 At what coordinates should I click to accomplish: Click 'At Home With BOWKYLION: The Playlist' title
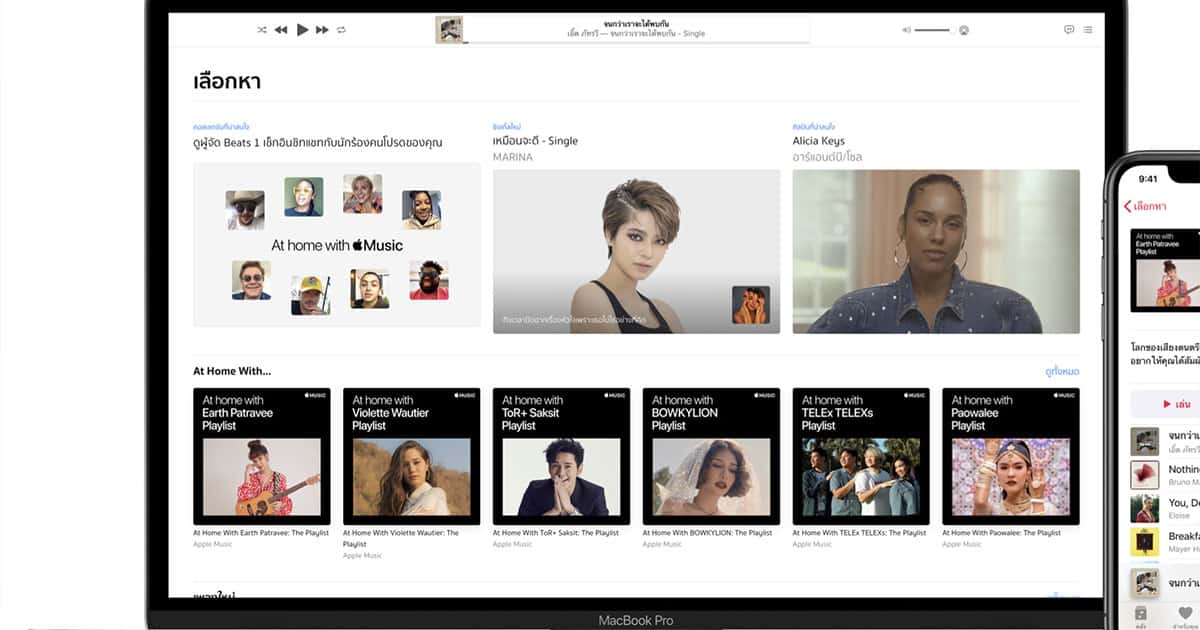(x=708, y=533)
